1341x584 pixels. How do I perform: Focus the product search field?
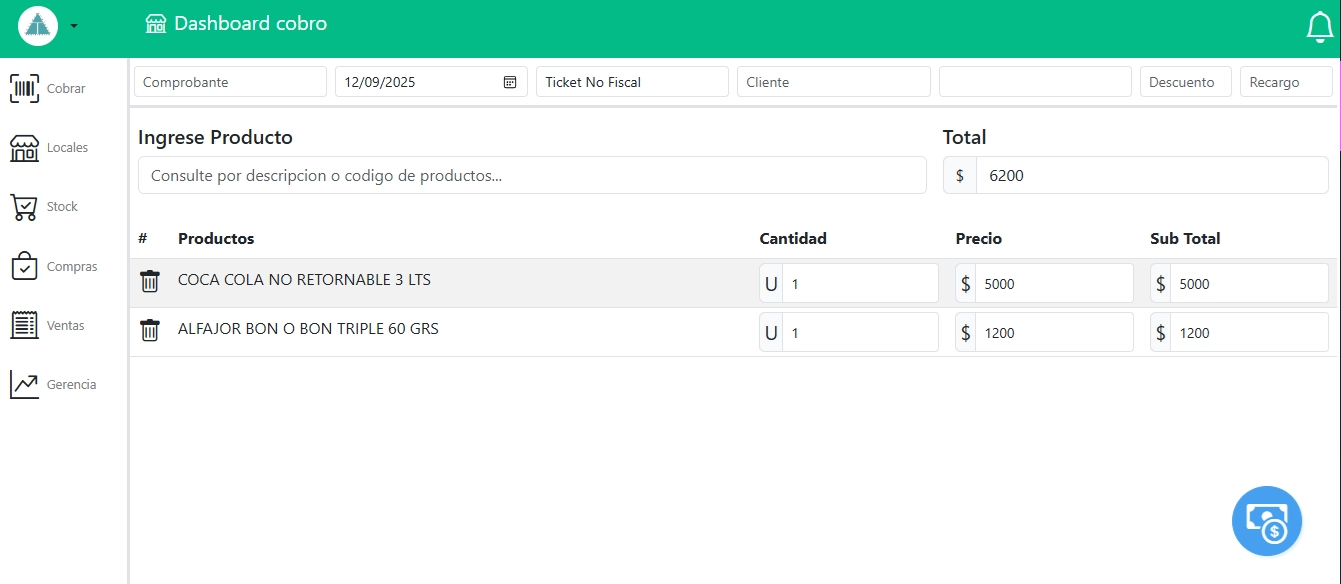pos(532,175)
